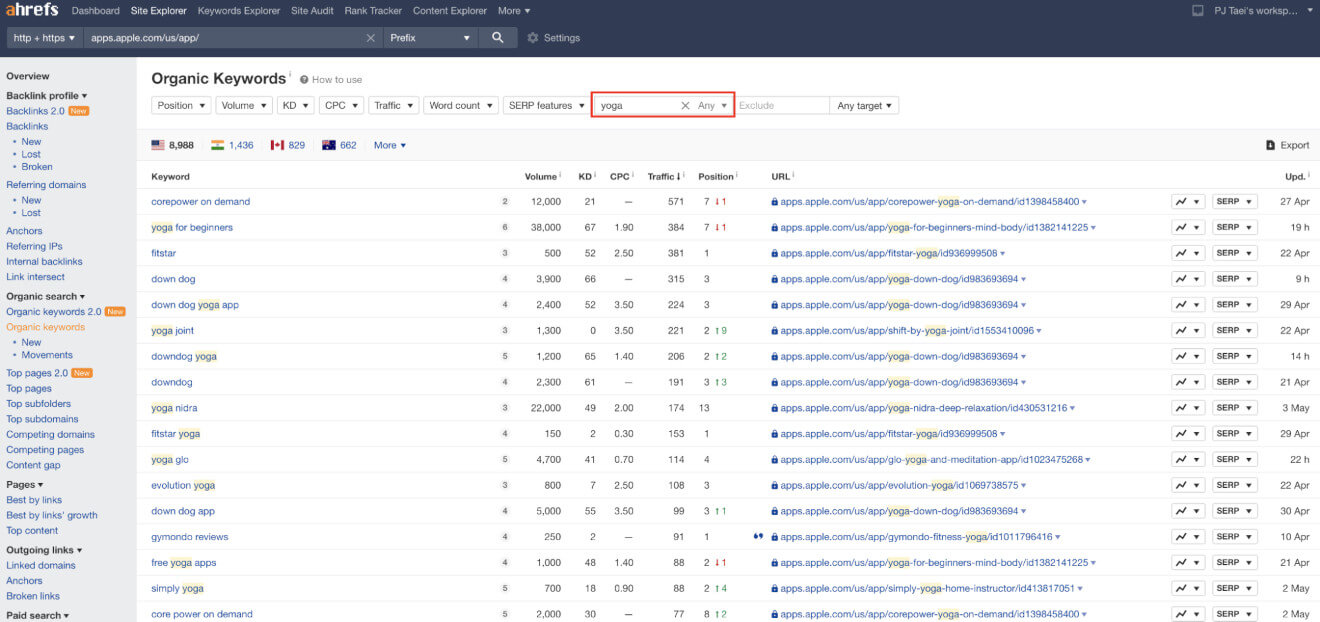Click the quote icon in gymondo reviews row
Image resolution: width=1320 pixels, height=622 pixels.
pos(758,536)
